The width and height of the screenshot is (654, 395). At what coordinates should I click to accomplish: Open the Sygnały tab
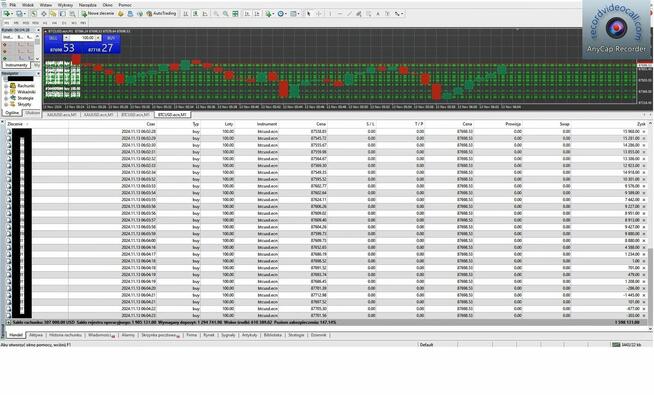[228, 335]
